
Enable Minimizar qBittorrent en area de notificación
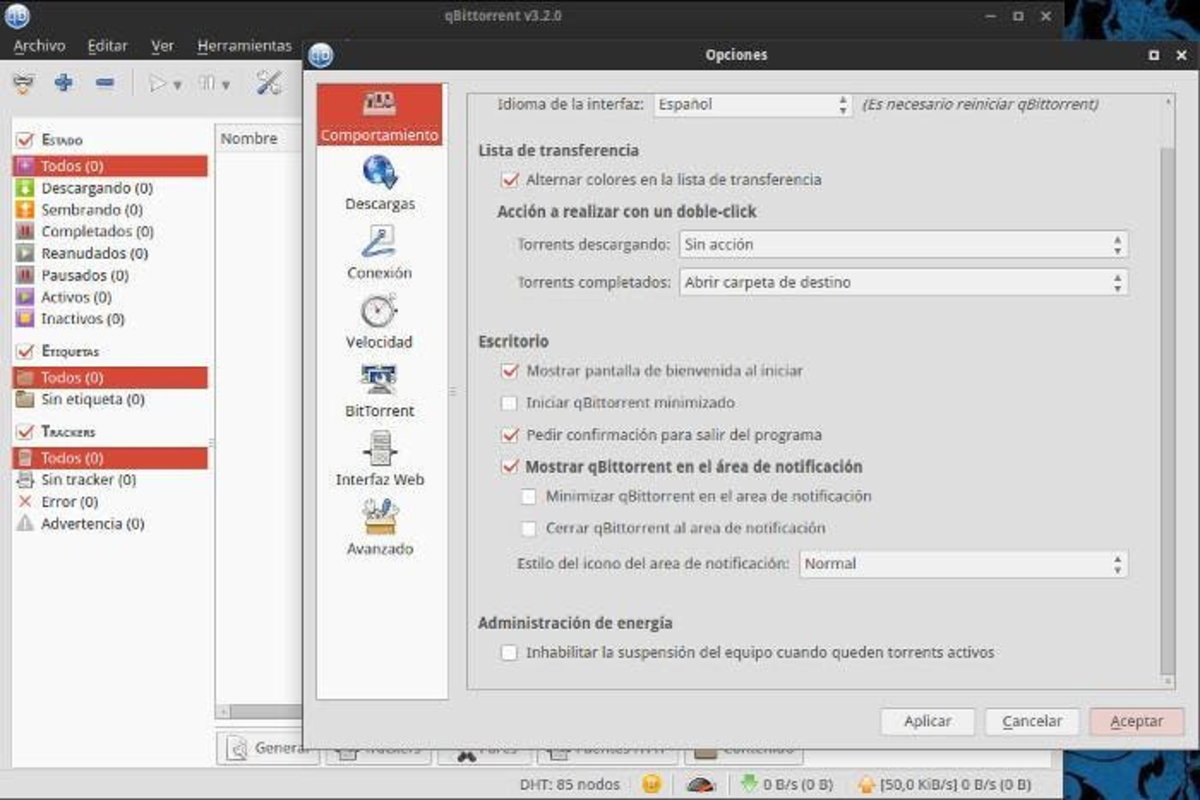[529, 496]
